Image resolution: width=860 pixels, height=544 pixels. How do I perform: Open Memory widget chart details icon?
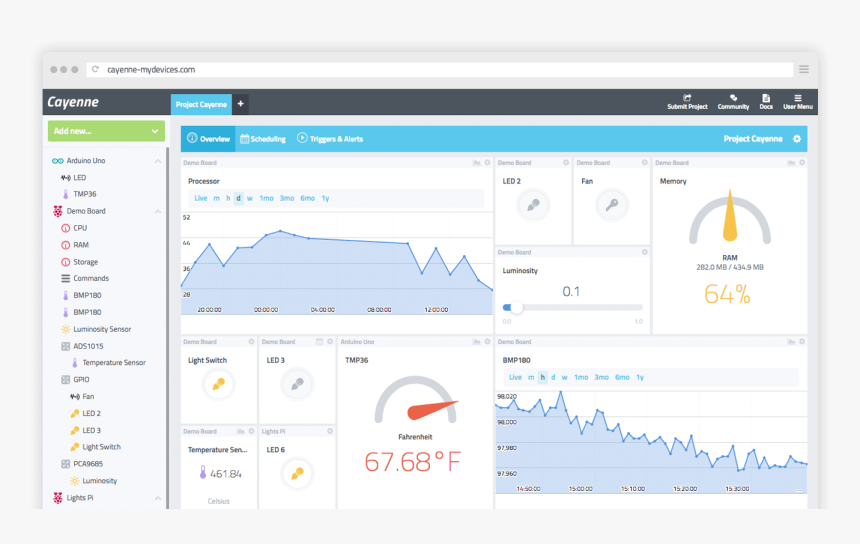coord(791,162)
